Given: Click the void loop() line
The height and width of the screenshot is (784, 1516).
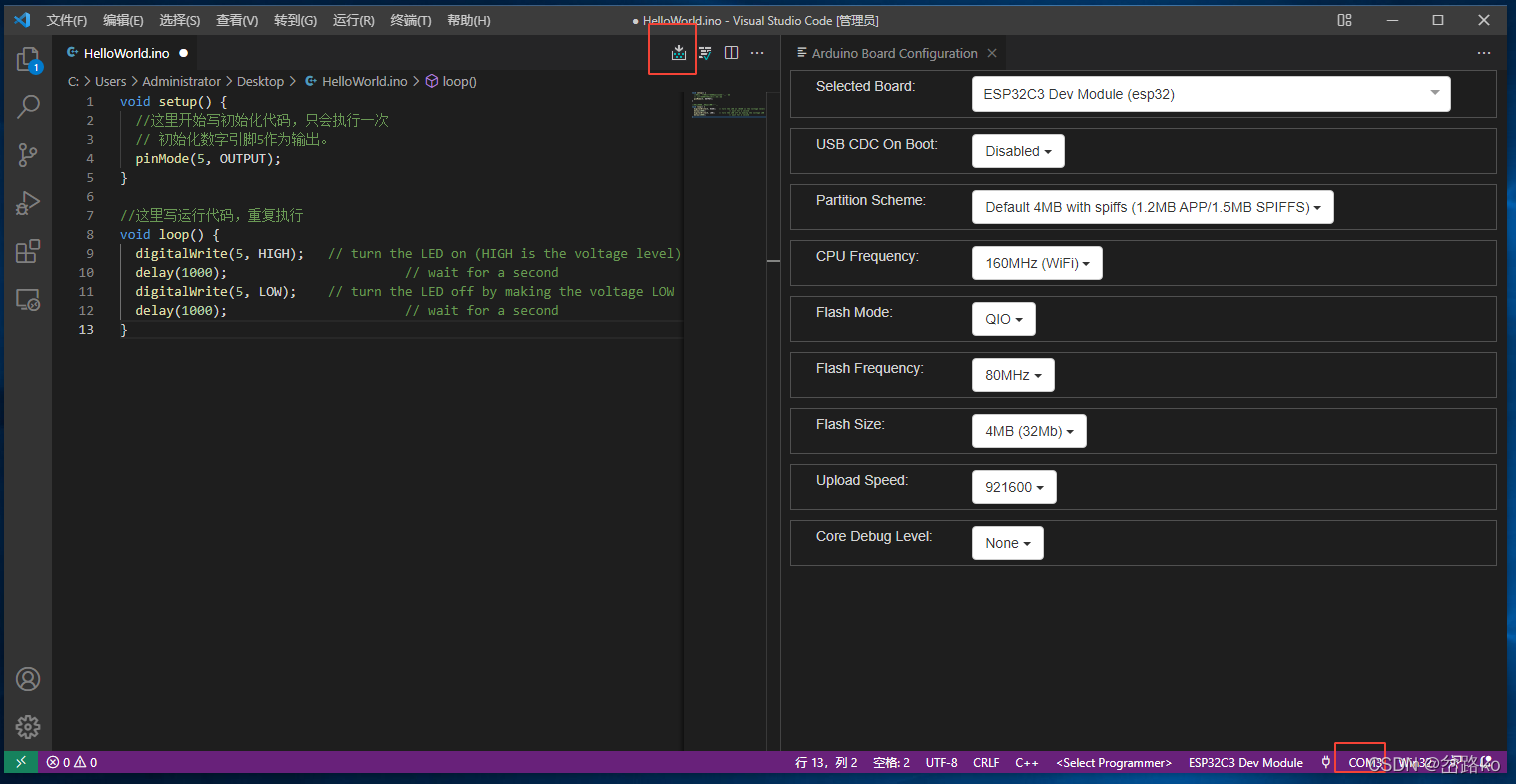Looking at the screenshot, I should pyautogui.click(x=169, y=234).
